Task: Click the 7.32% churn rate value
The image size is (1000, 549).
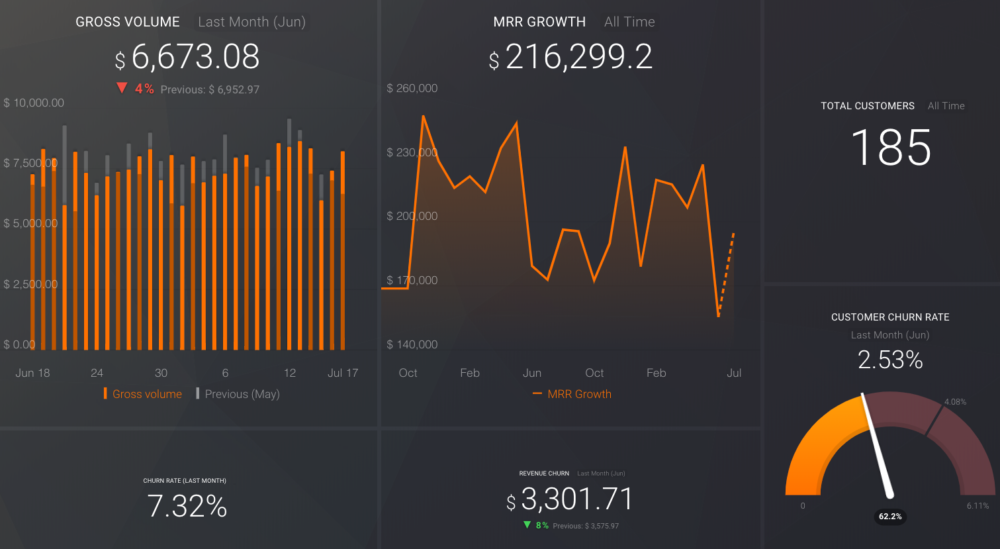Action: coord(187,507)
